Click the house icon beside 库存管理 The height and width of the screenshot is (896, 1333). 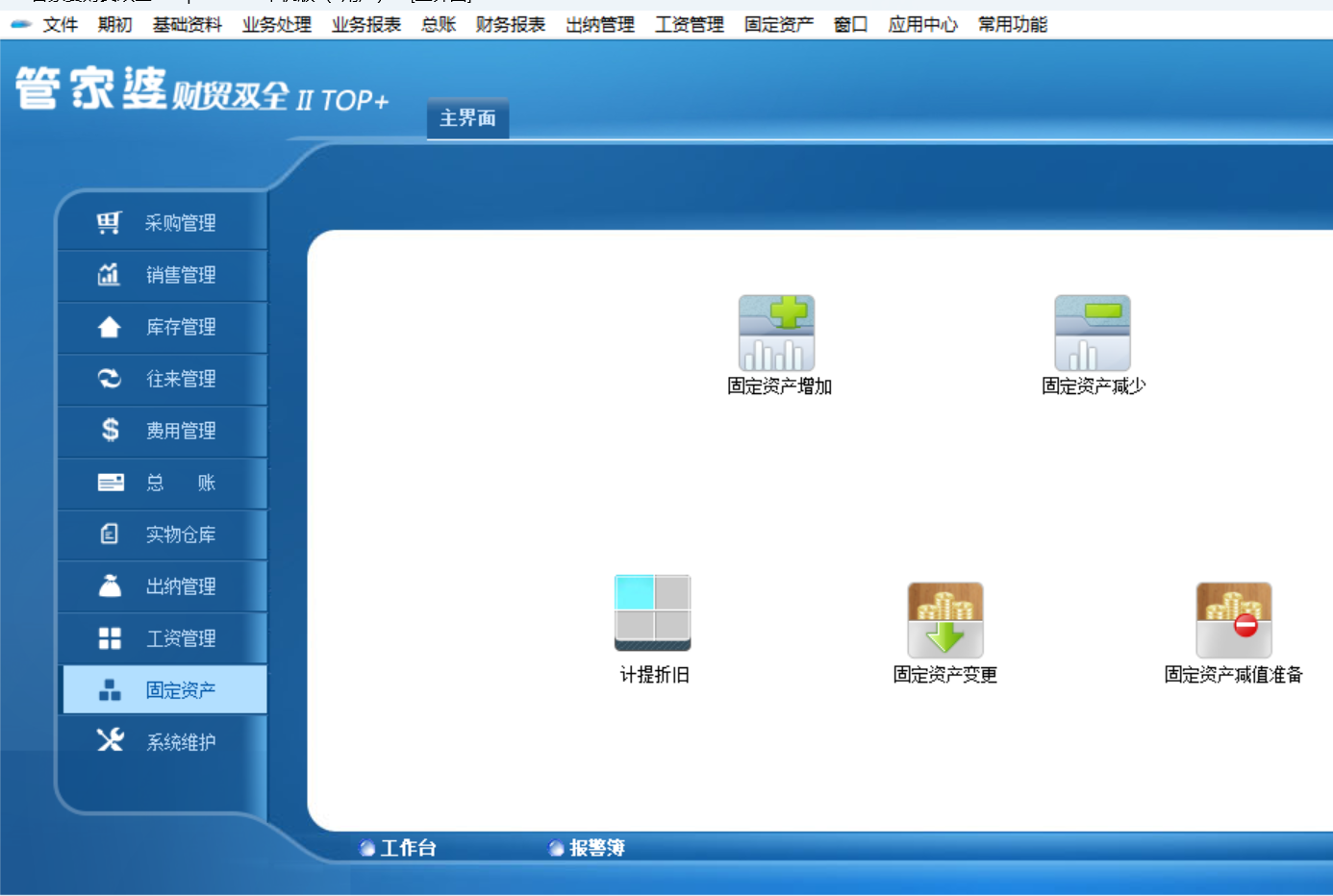109,327
